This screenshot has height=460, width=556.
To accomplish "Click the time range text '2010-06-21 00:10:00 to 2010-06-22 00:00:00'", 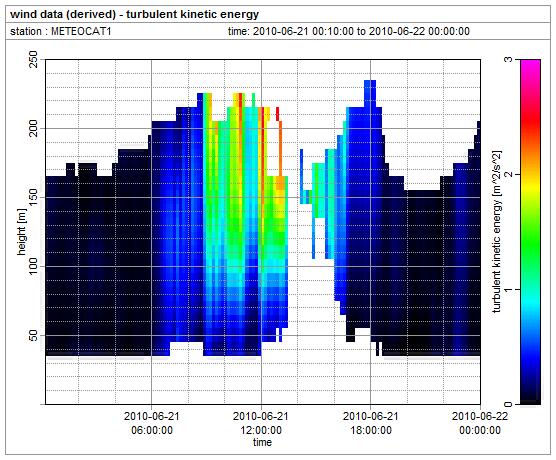I will tap(361, 32).
